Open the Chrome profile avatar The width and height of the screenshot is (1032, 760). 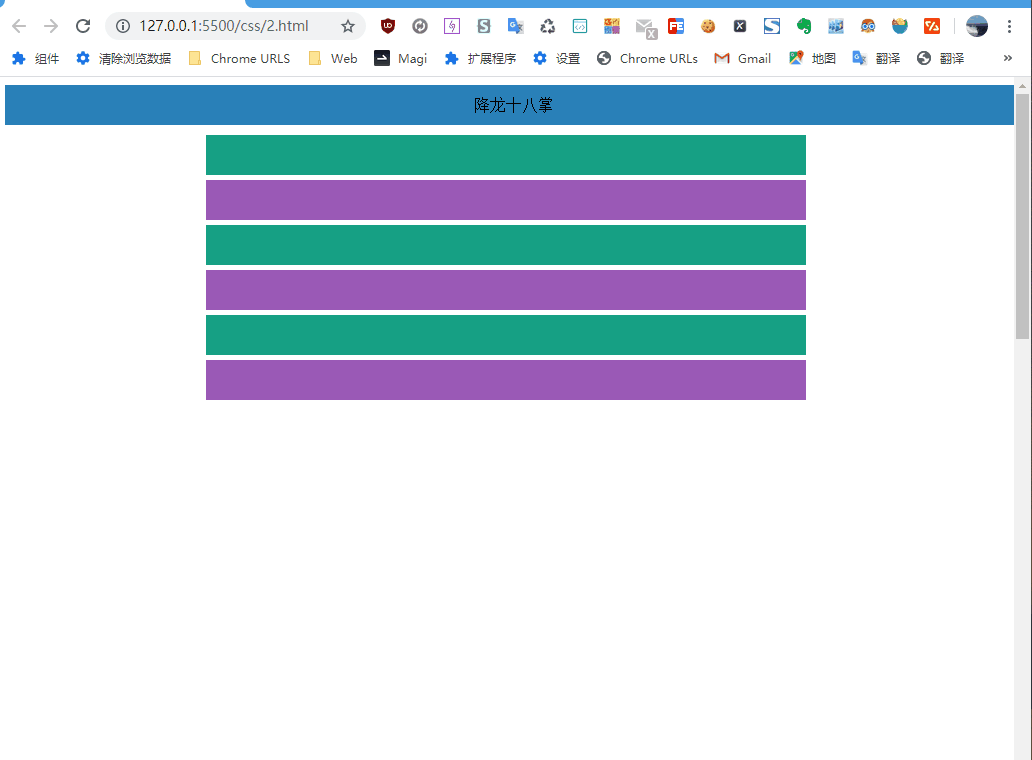[975, 26]
